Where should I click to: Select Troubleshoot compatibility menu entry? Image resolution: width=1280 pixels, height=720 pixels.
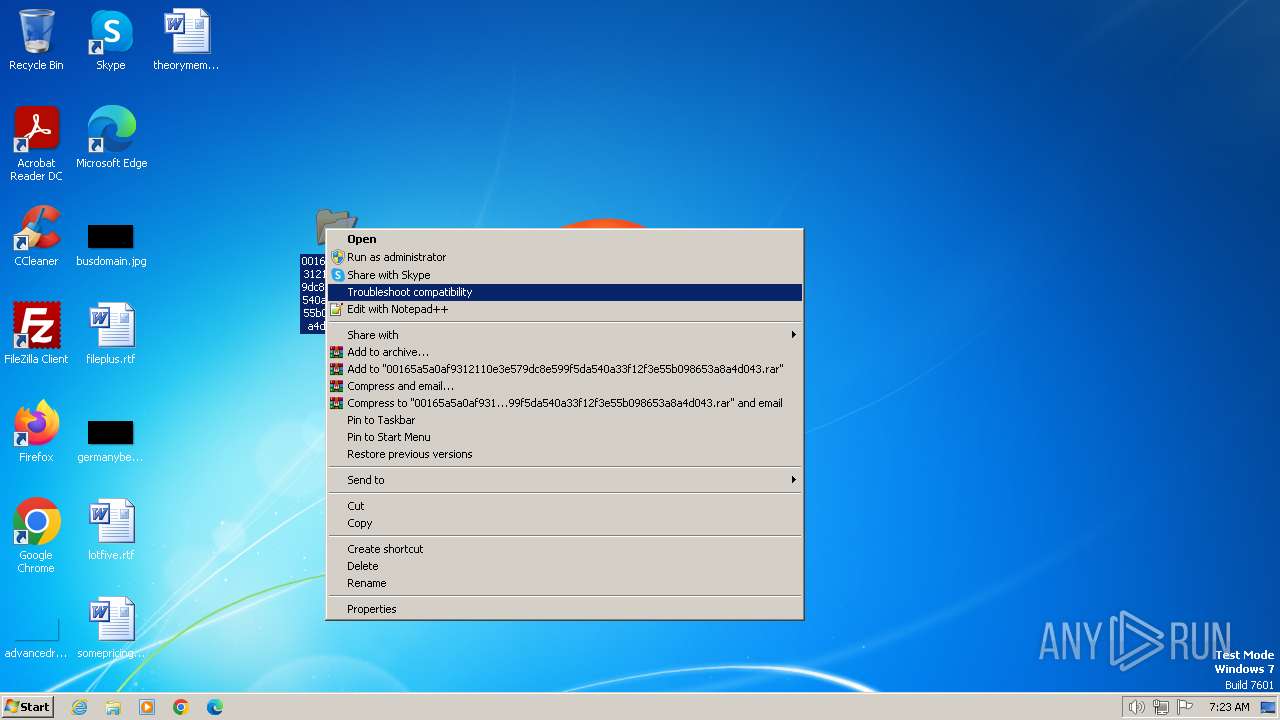565,292
